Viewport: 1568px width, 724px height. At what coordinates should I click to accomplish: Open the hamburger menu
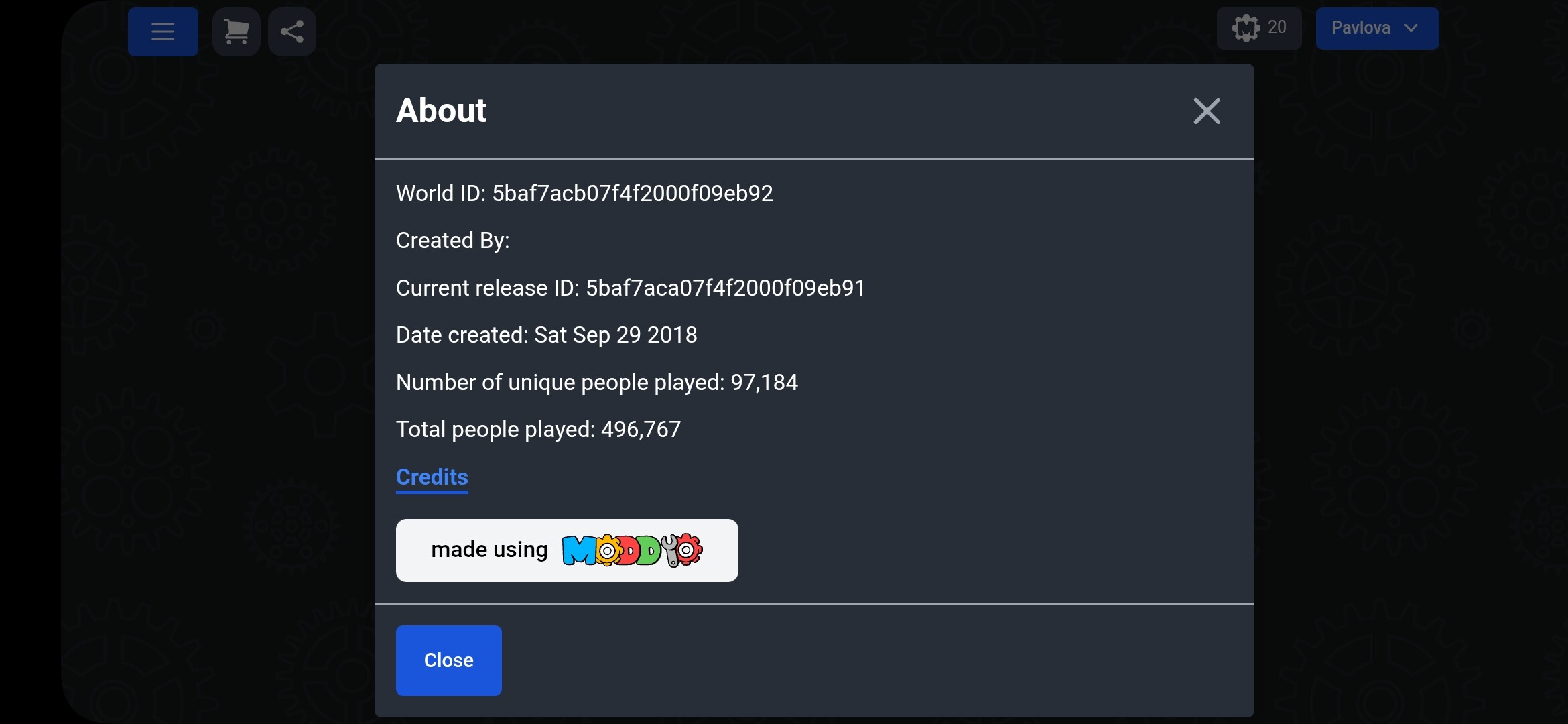(x=163, y=32)
